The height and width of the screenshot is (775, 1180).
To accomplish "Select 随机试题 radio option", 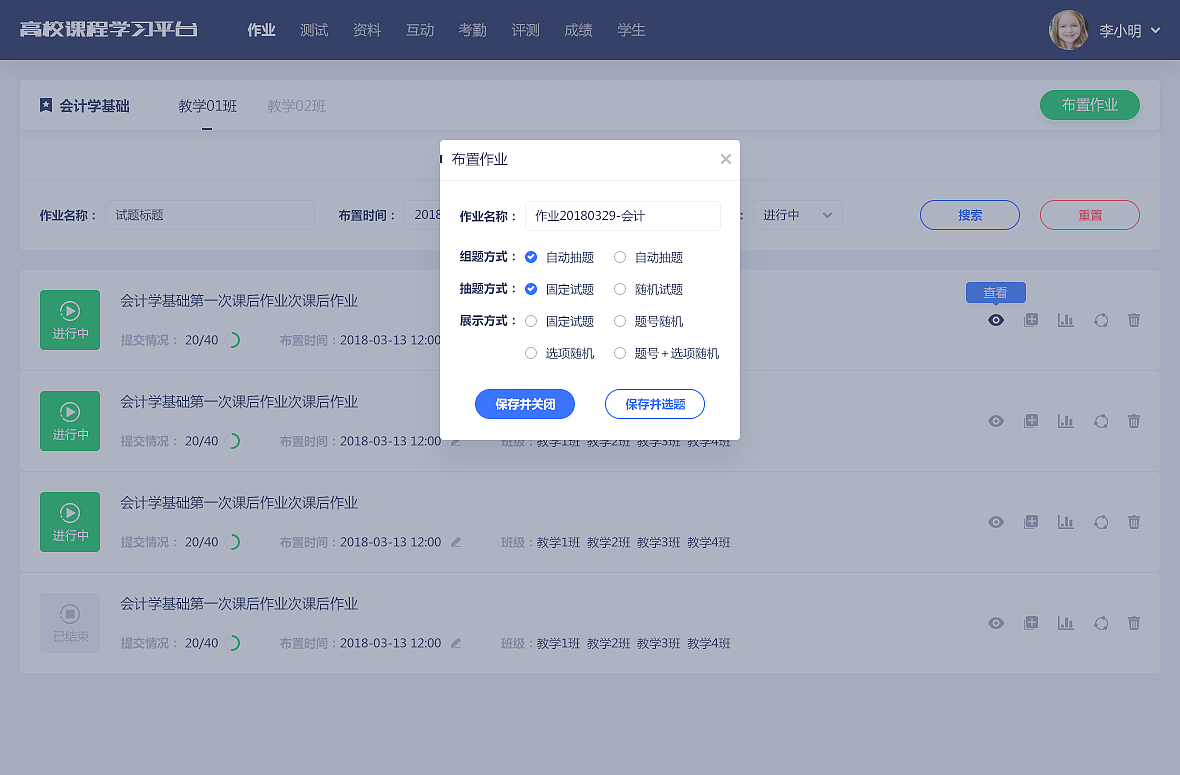I will [x=620, y=289].
